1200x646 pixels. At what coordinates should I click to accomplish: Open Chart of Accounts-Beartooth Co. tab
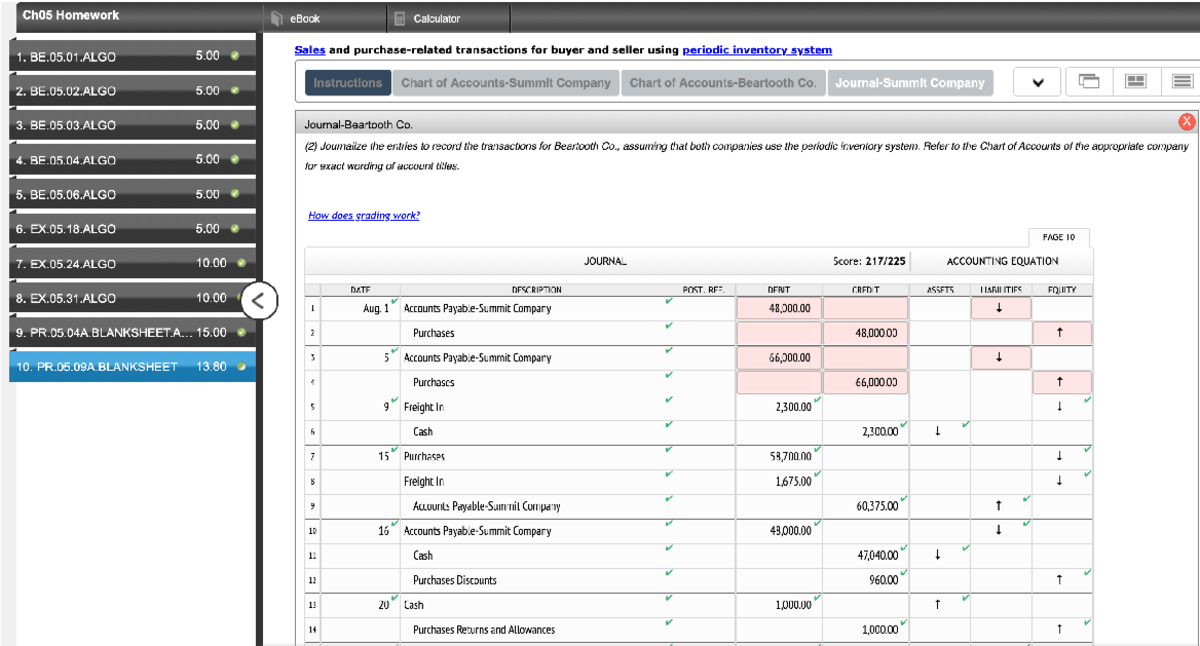pyautogui.click(x=722, y=83)
